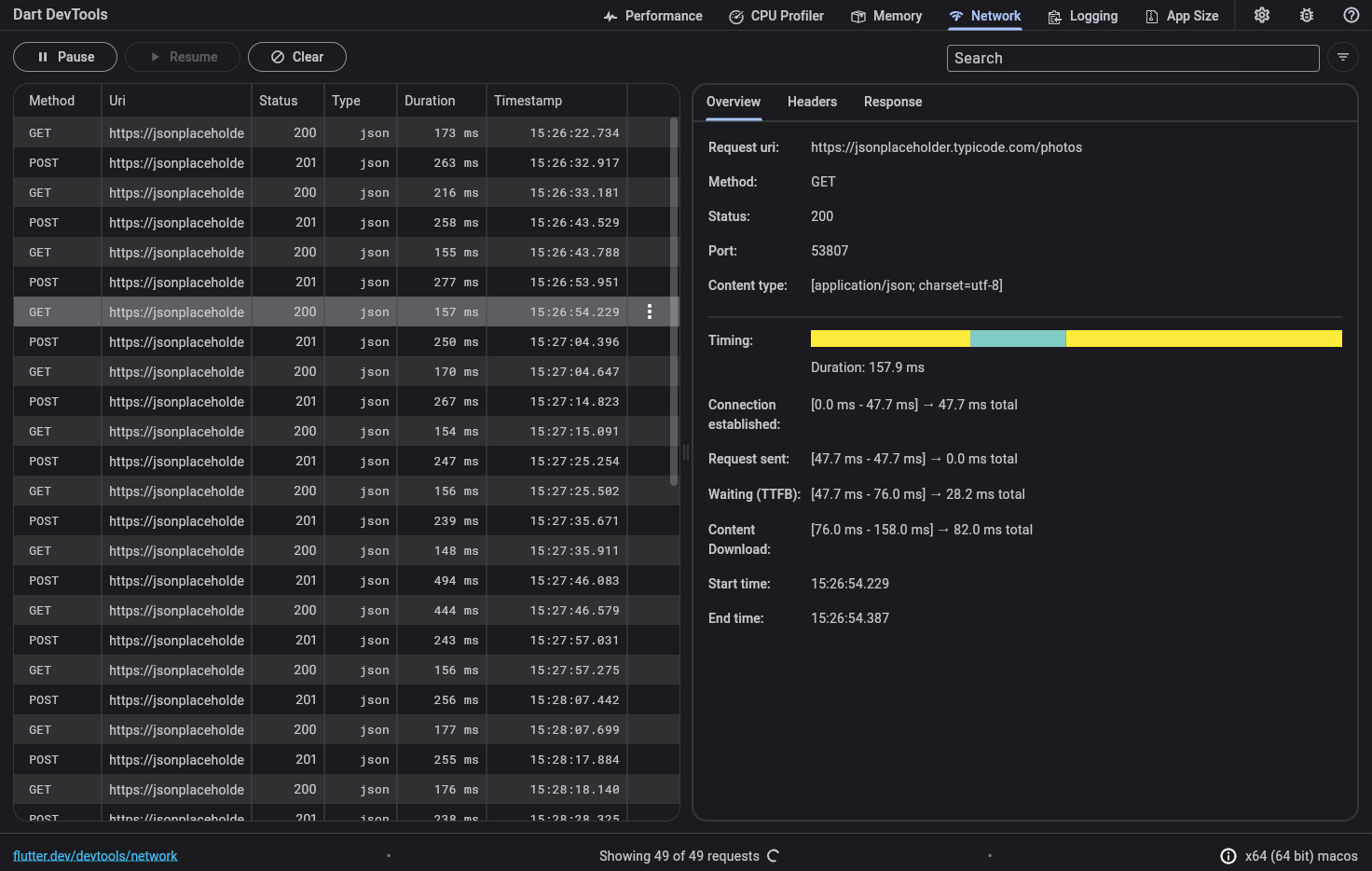1372x871 pixels.
Task: Open the overflow menu on the selected request
Action: [650, 311]
